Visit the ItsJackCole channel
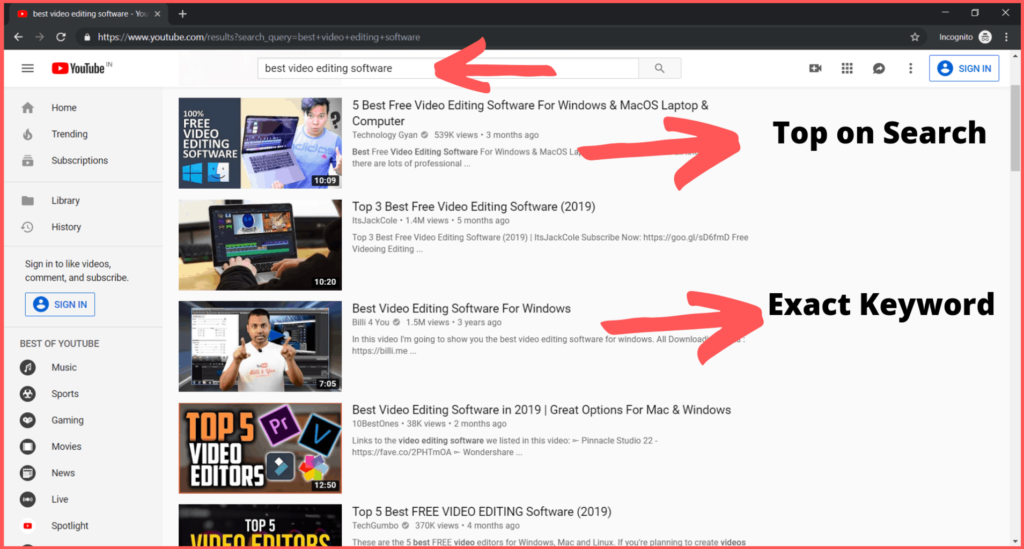1024x549 pixels. pos(374,221)
